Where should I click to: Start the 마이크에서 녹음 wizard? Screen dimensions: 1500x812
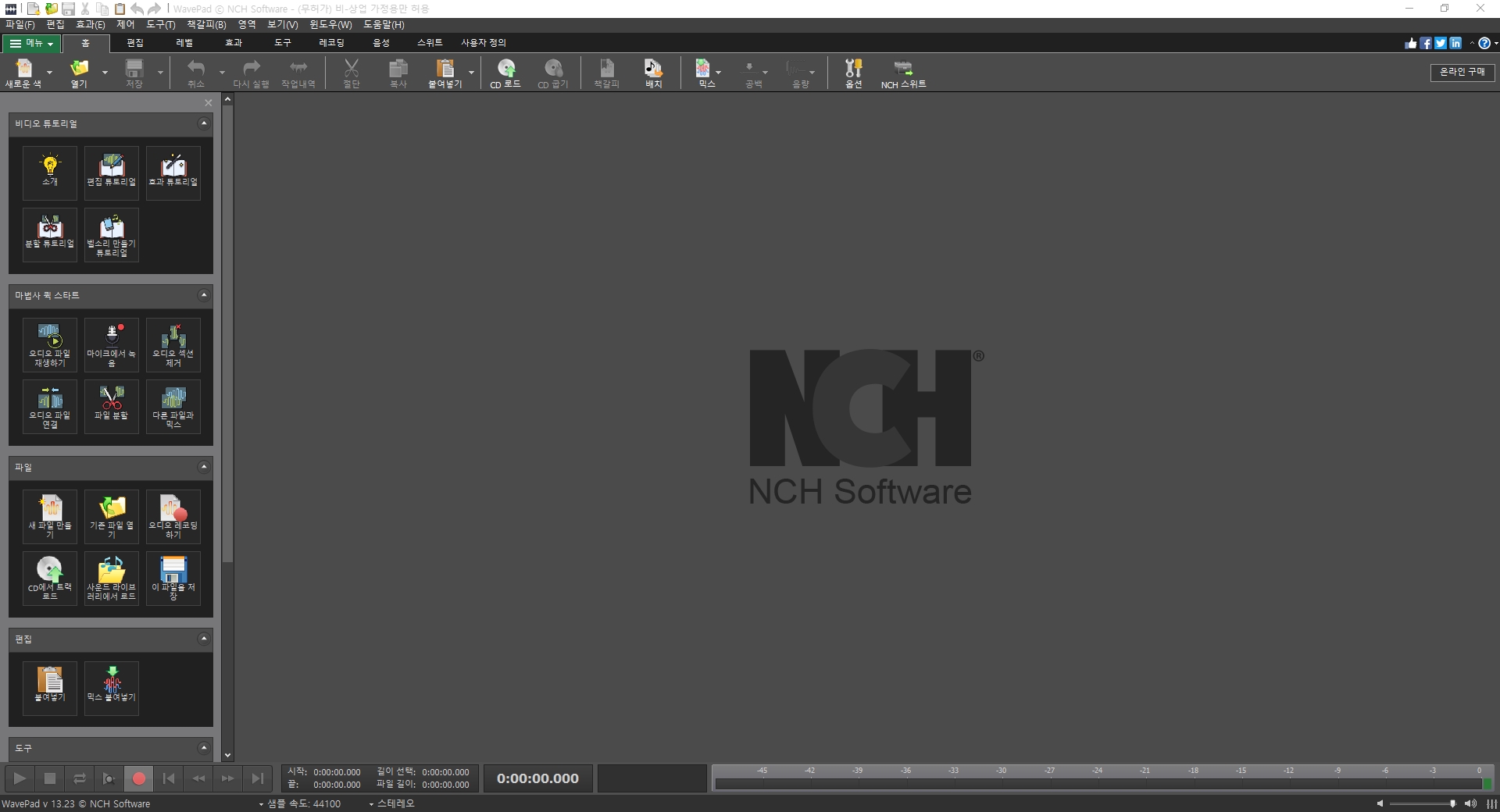click(x=112, y=344)
